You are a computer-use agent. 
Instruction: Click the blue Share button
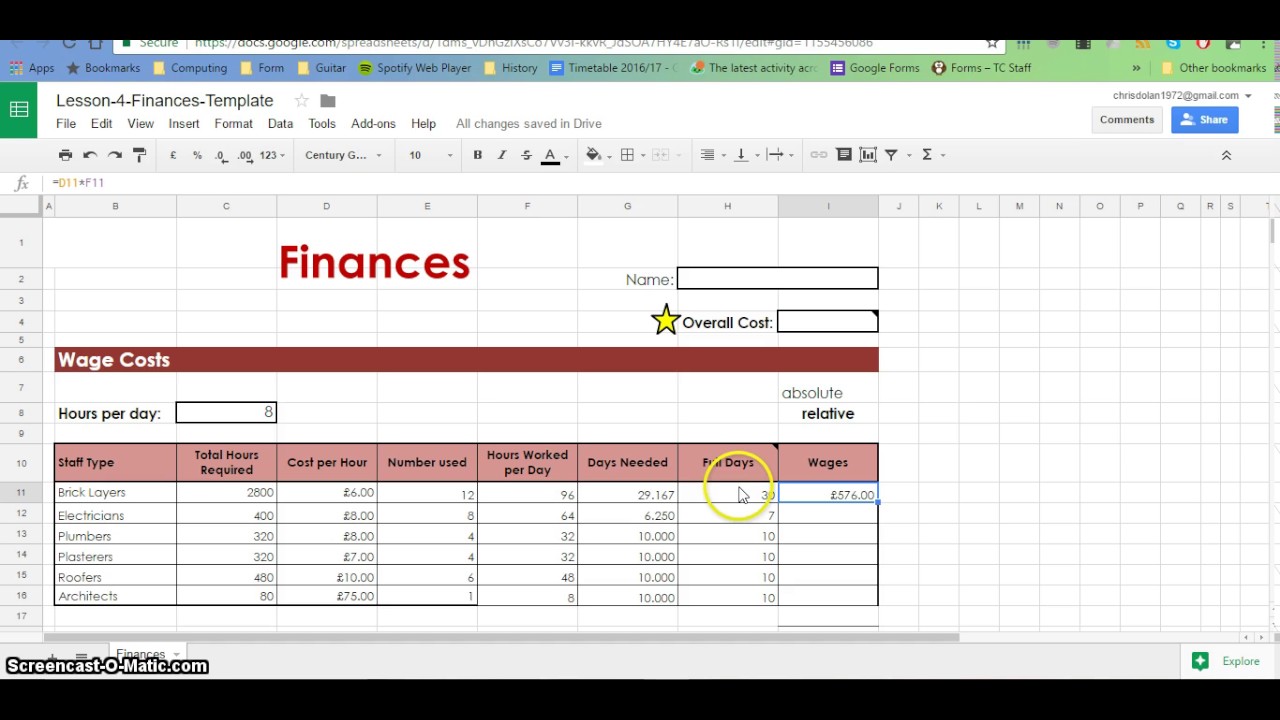pyautogui.click(x=1204, y=120)
